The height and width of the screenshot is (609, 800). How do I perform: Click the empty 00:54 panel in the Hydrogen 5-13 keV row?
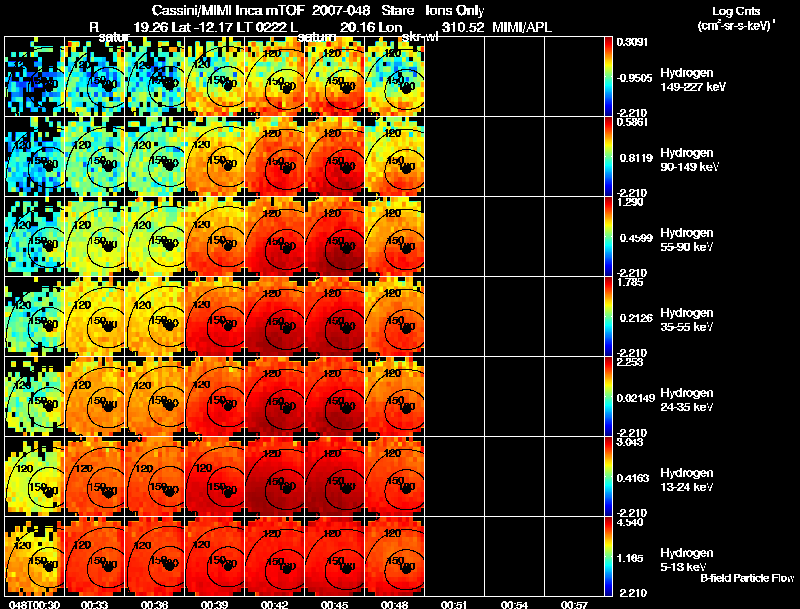[x=514, y=556]
